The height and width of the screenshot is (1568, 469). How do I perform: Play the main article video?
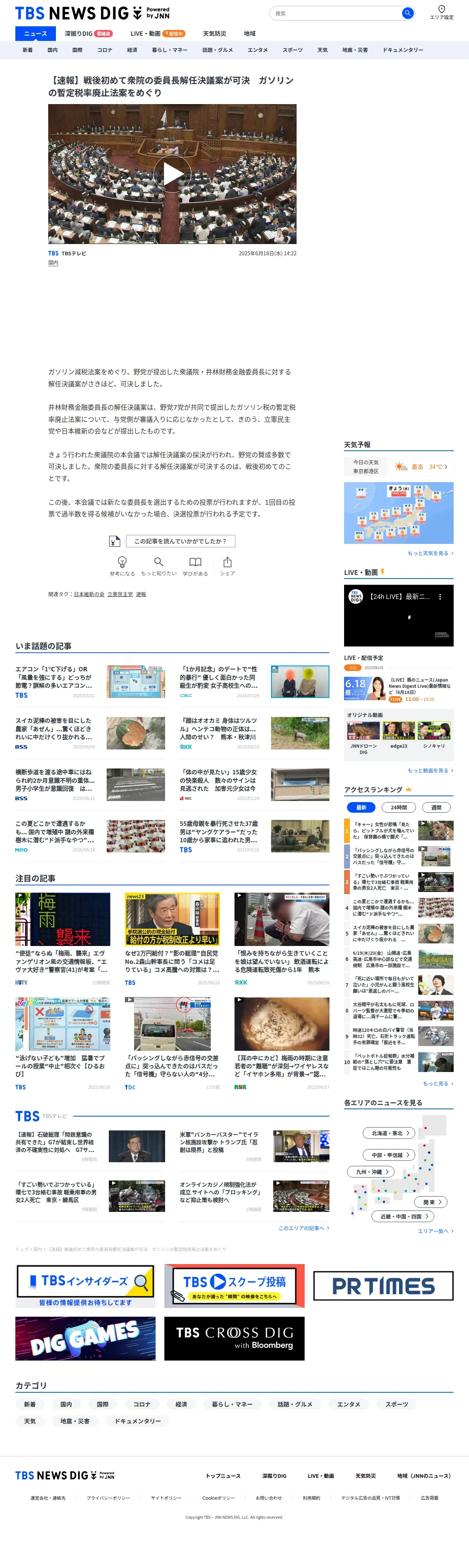pyautogui.click(x=172, y=174)
